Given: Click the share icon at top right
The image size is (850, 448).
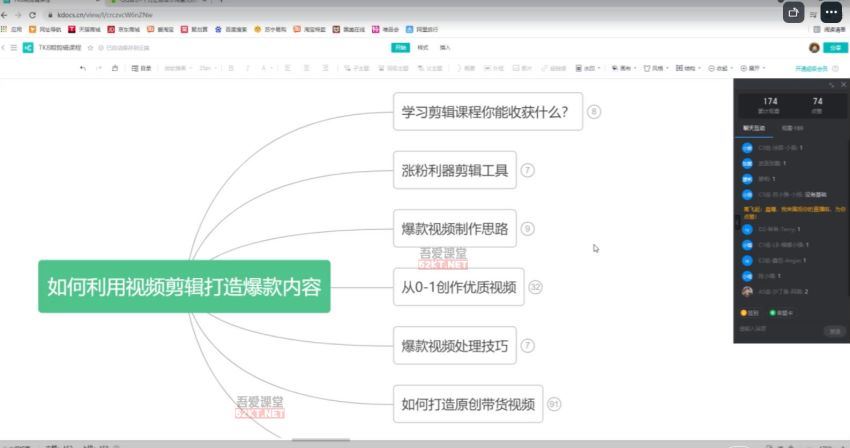Looking at the screenshot, I should [794, 12].
